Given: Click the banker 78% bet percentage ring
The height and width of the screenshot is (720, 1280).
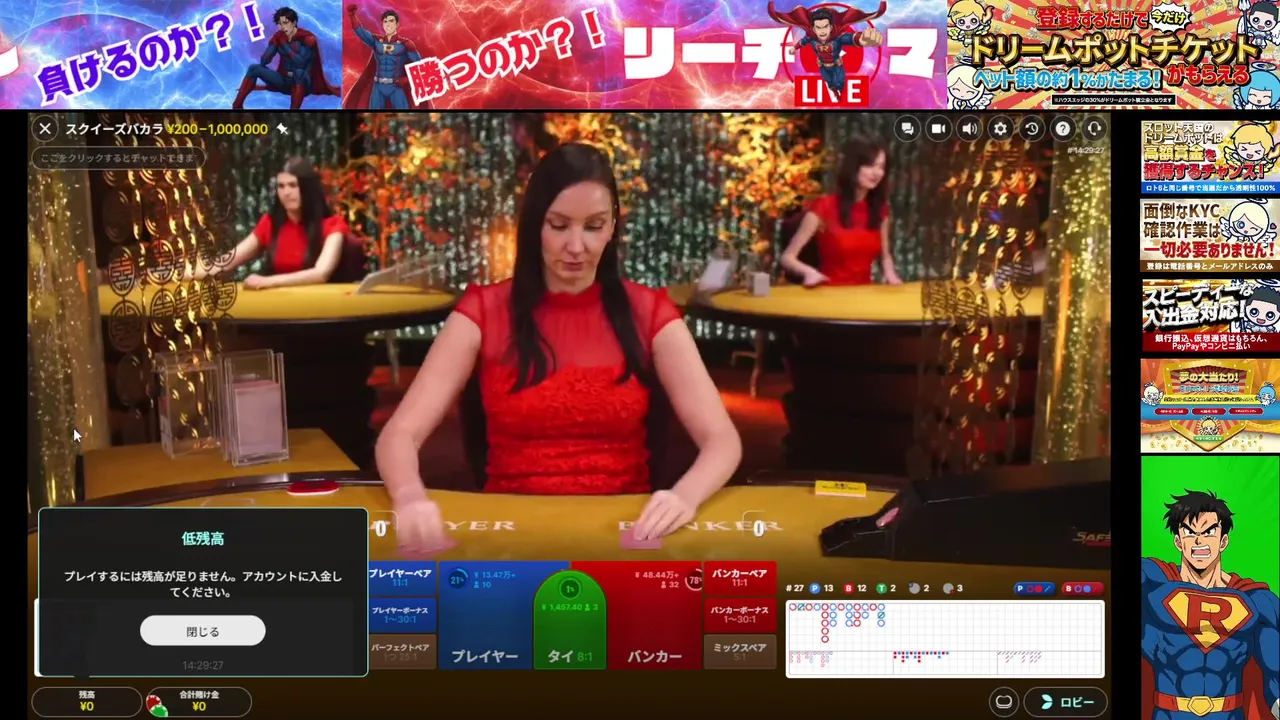Looking at the screenshot, I should click(x=694, y=580).
